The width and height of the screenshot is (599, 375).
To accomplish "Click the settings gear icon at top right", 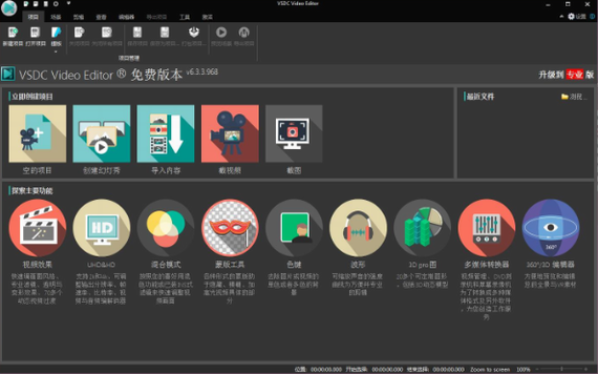I will 571,16.
